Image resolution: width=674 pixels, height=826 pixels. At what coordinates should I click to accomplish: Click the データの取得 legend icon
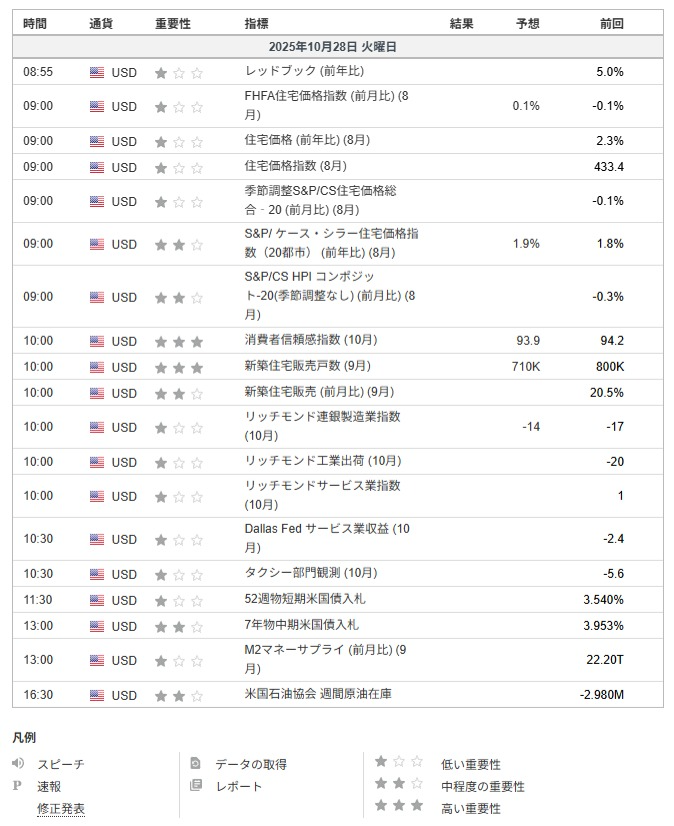click(x=196, y=764)
